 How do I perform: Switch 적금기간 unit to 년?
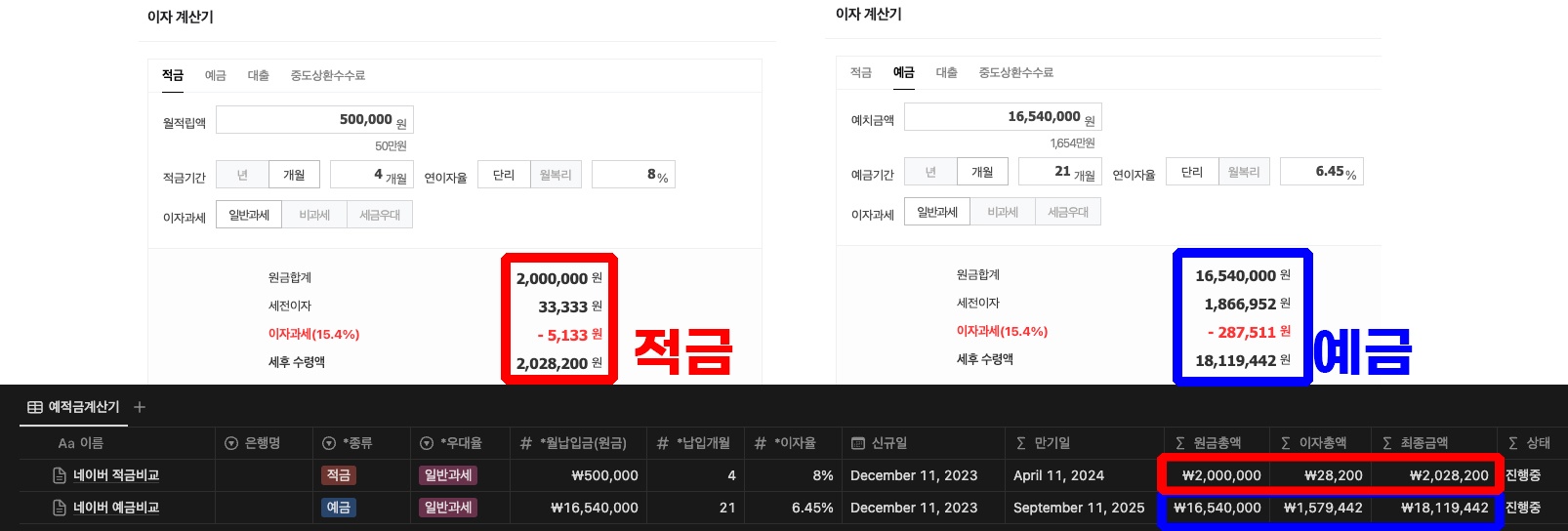[x=242, y=175]
